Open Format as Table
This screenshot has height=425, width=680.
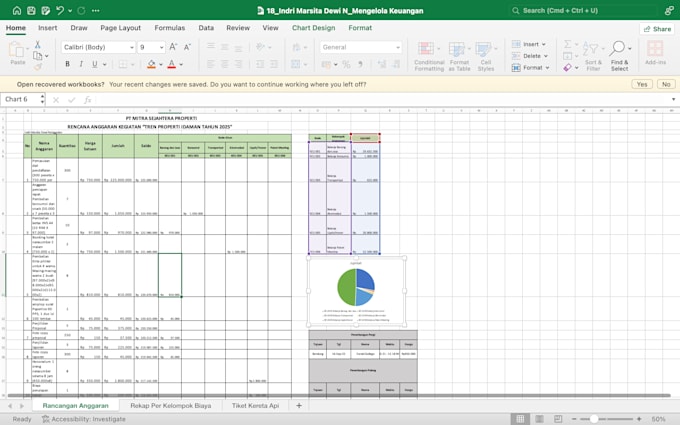tap(459, 56)
